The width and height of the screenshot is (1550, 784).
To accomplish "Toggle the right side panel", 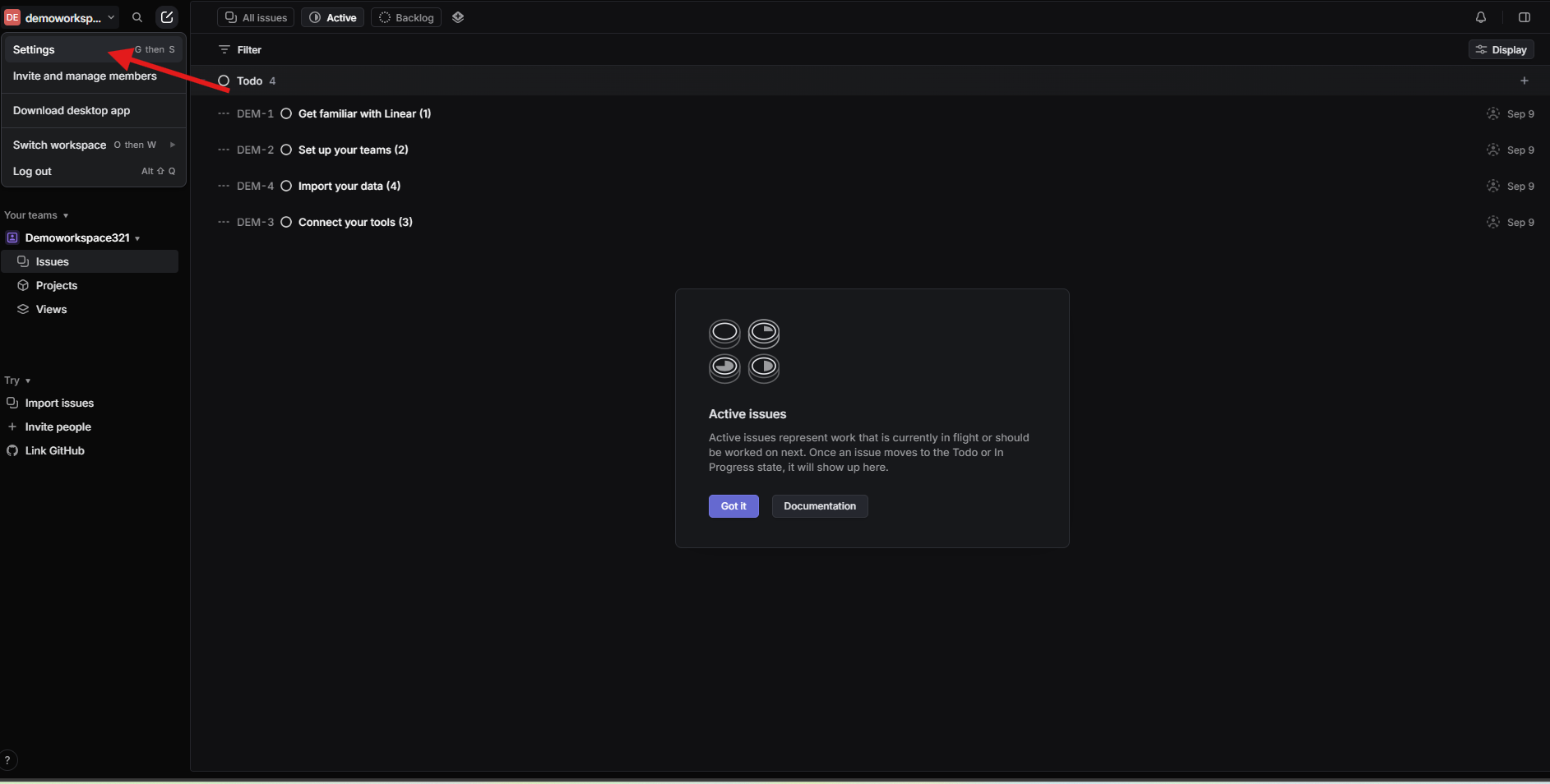I will point(1525,17).
